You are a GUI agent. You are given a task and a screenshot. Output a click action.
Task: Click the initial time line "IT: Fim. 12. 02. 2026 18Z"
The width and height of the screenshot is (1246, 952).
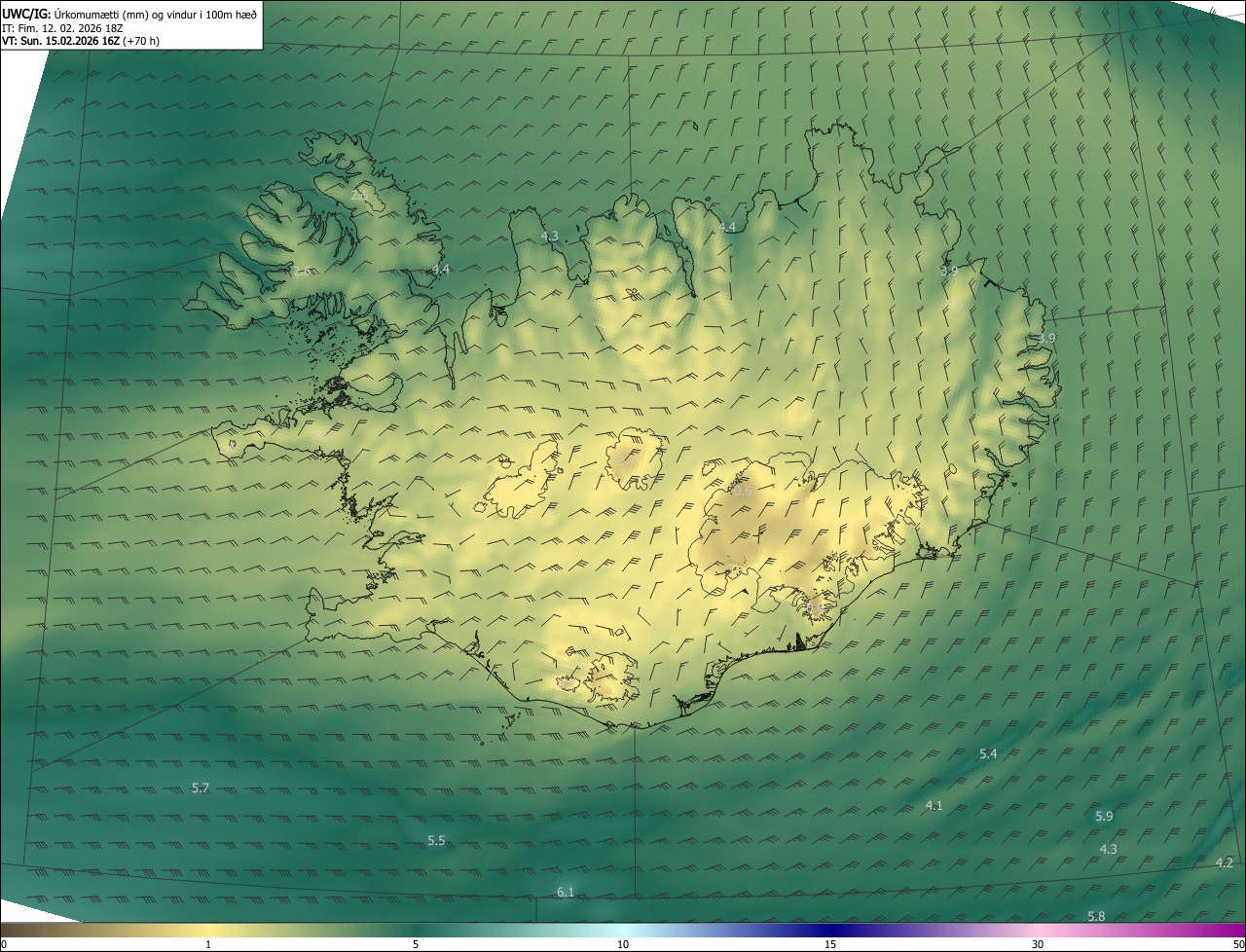(x=62, y=28)
